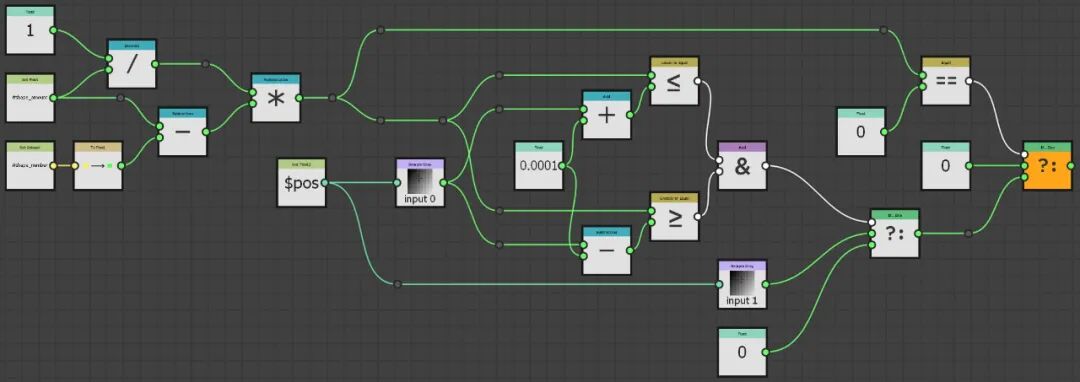1080x382 pixels.
Task: Select the Add (+) node
Action: coord(606,114)
